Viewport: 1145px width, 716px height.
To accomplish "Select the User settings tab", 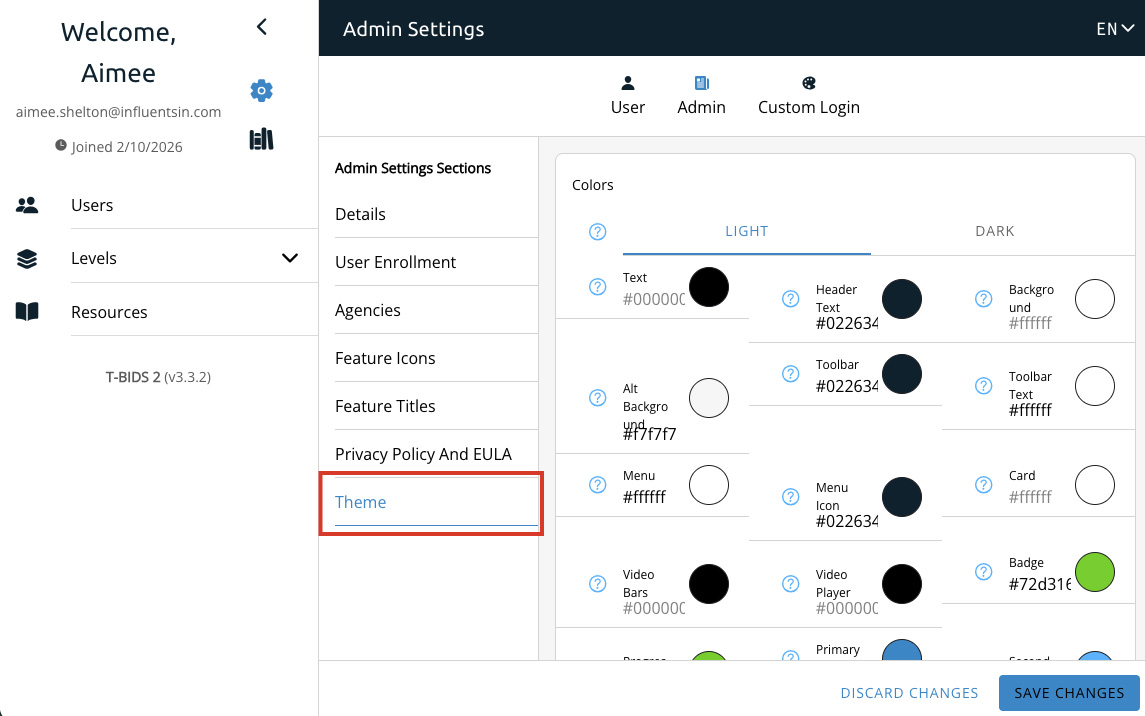I will [x=627, y=96].
